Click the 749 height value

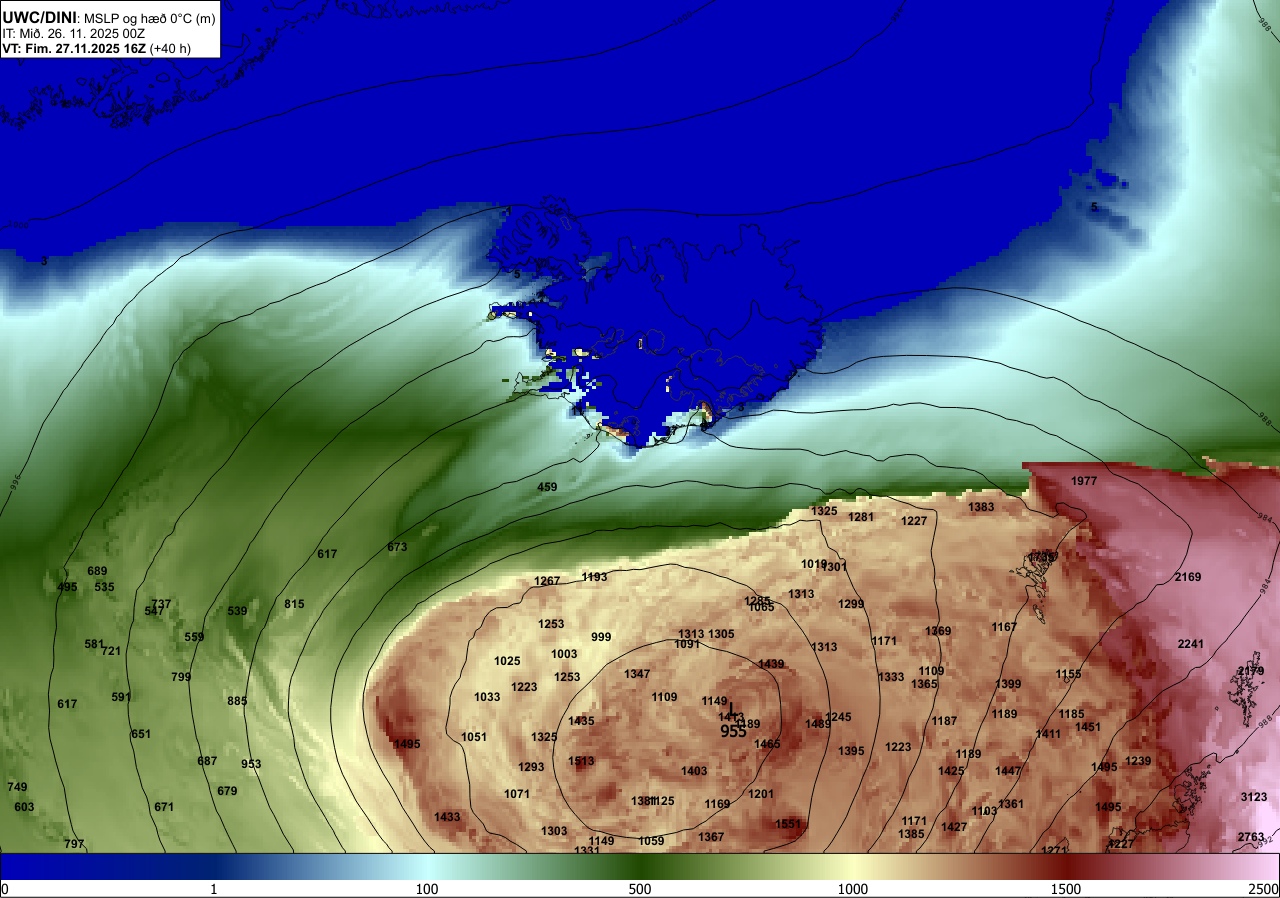point(17,787)
